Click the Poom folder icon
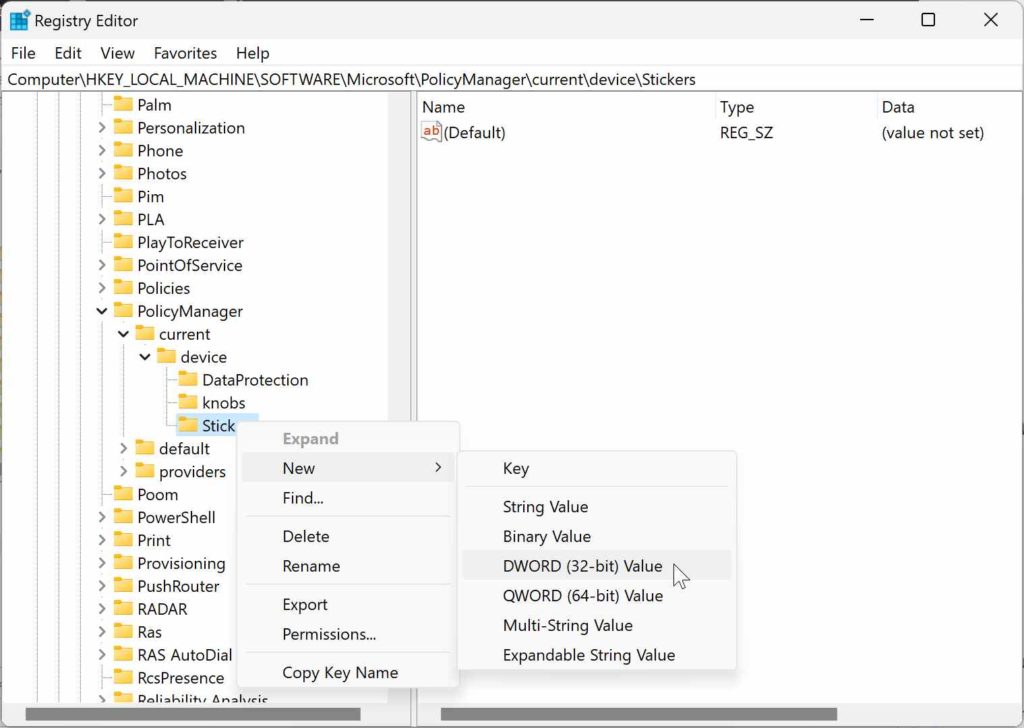The image size is (1024, 728). (123, 494)
